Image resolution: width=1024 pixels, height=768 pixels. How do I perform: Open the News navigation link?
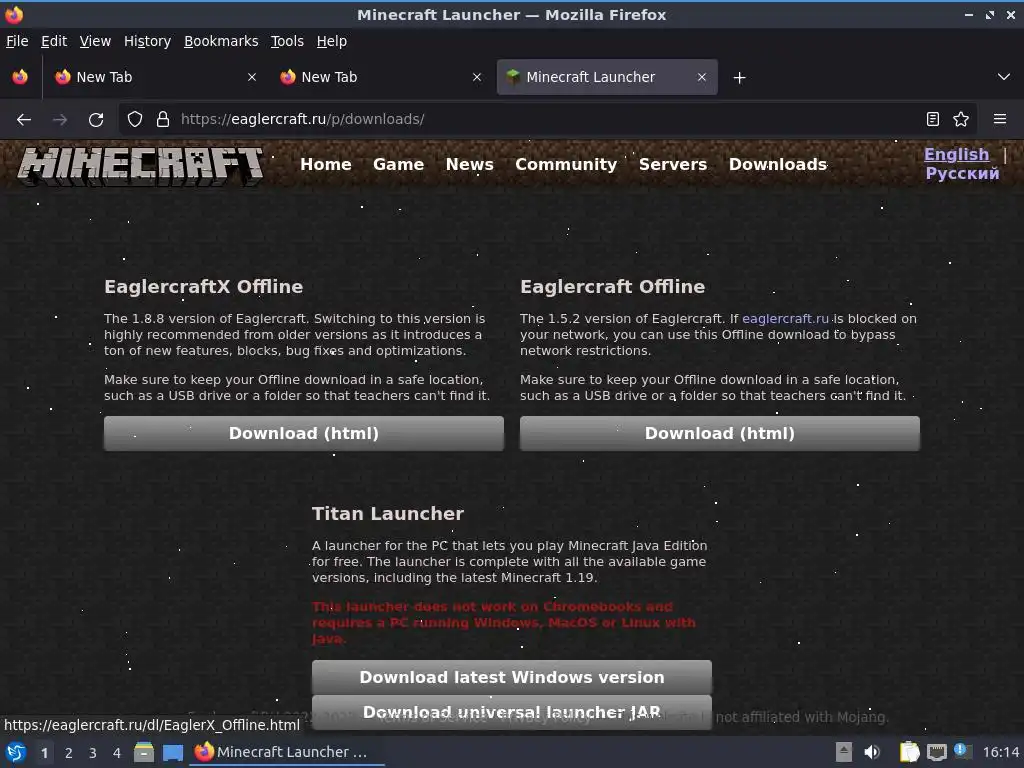[x=470, y=165]
